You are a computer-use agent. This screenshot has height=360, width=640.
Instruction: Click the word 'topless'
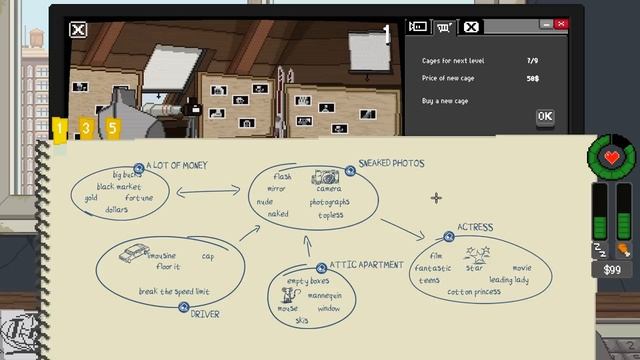pyautogui.click(x=331, y=215)
